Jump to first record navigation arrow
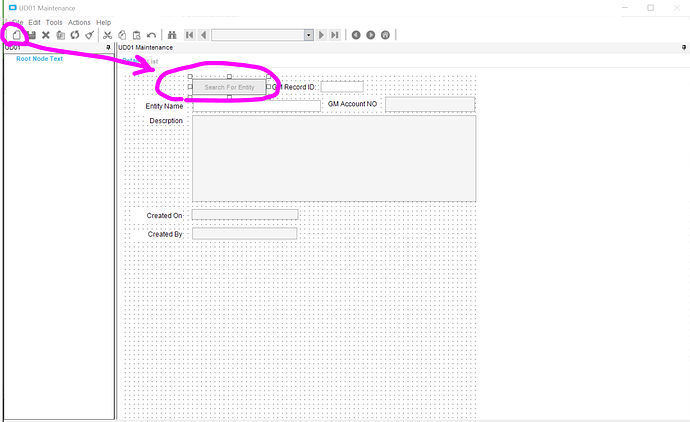Image resolution: width=690 pixels, height=422 pixels. (x=190, y=35)
